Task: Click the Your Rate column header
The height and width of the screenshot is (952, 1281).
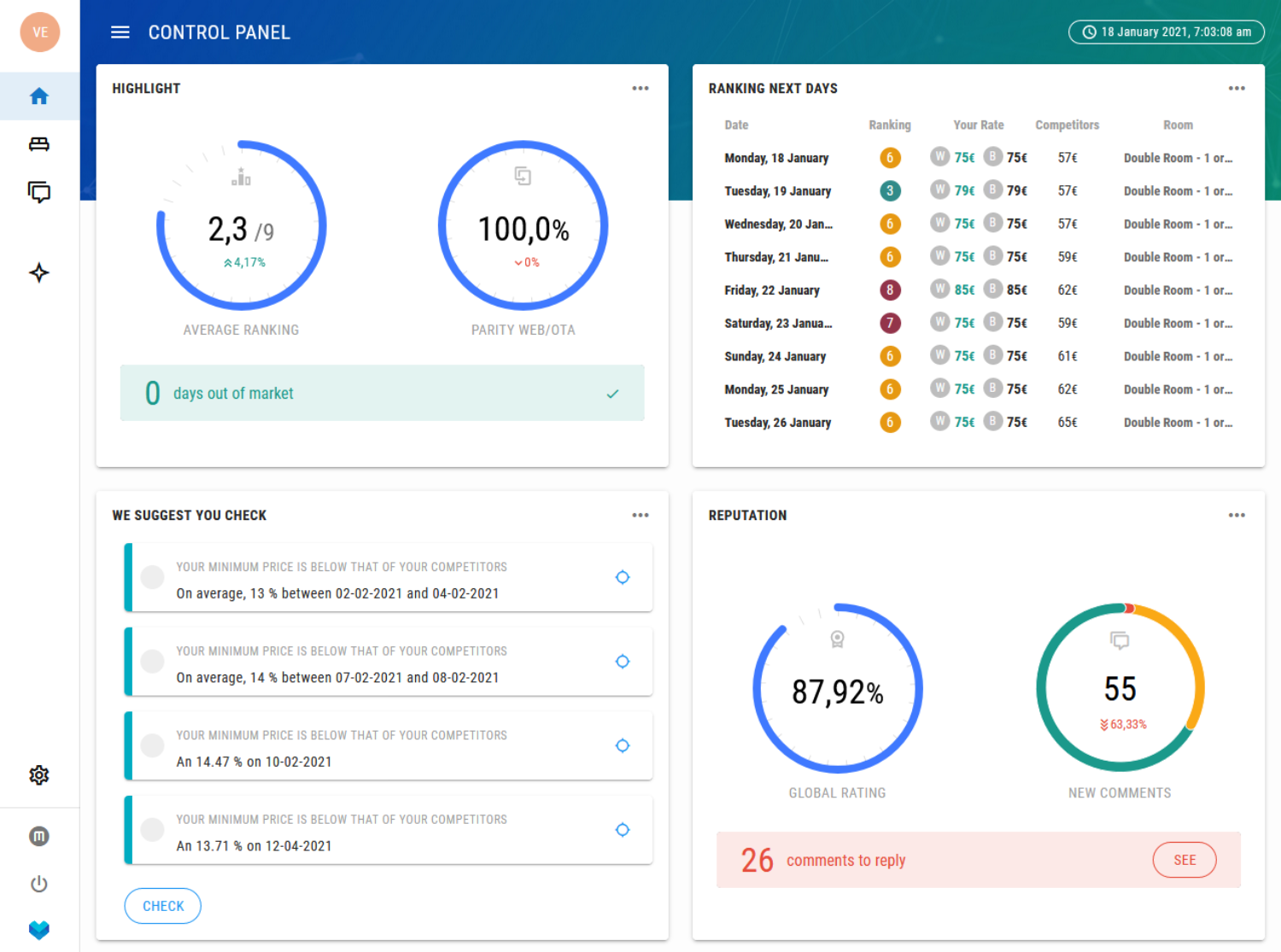Action: click(979, 126)
